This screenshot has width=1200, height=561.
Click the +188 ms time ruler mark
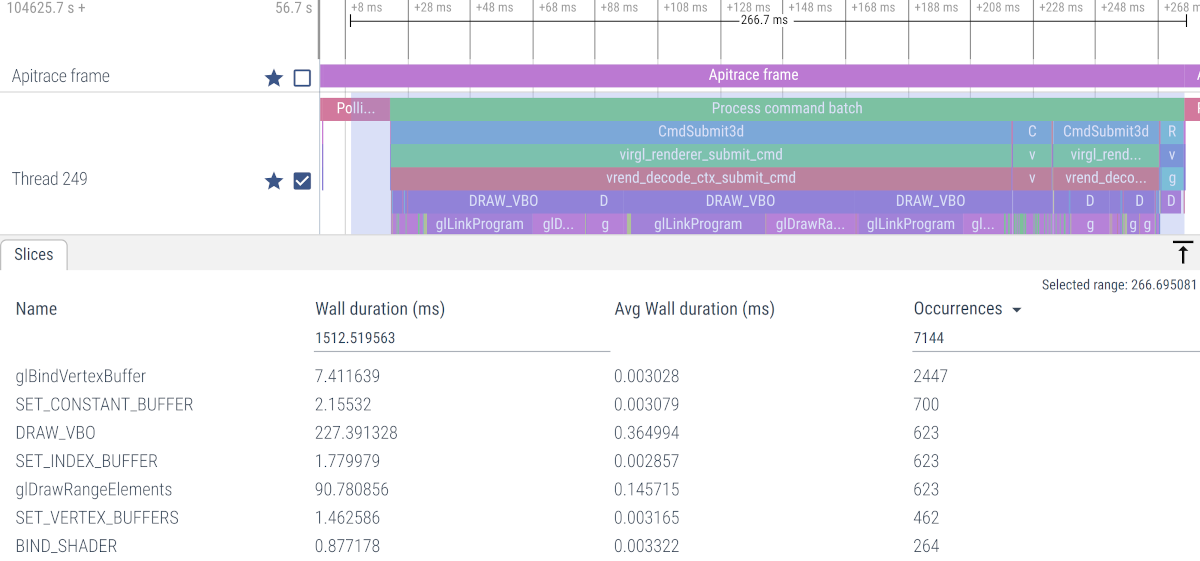point(935,7)
